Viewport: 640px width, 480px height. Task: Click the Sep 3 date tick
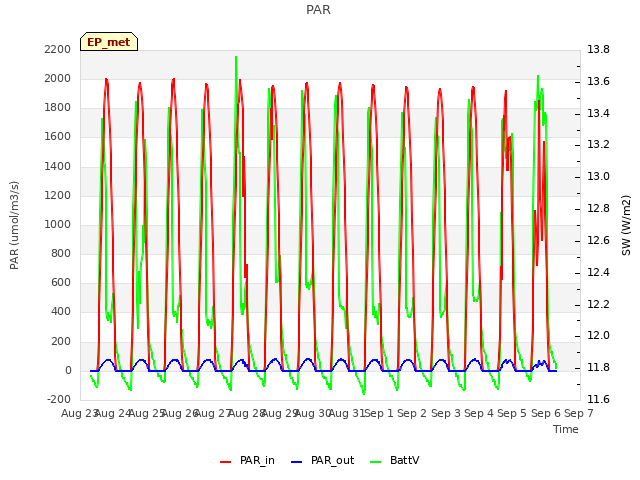click(x=446, y=413)
